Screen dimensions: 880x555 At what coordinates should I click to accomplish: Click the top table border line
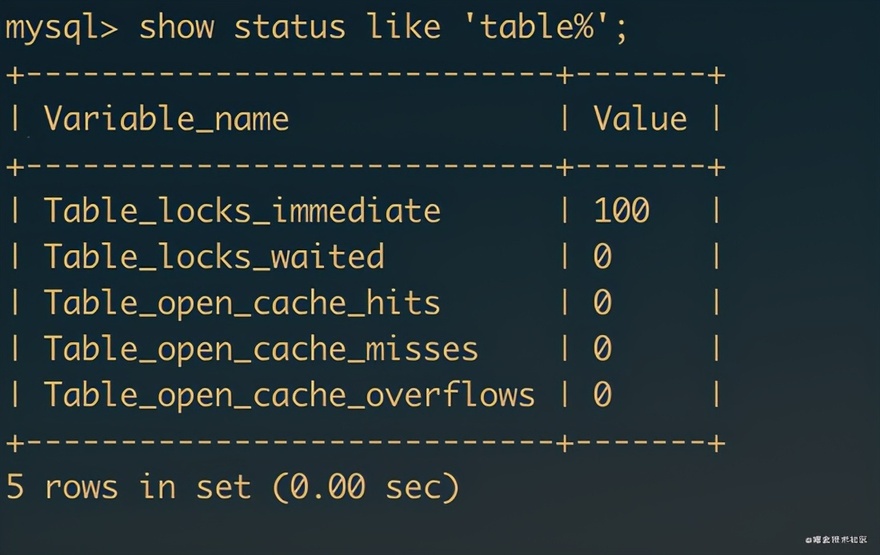tap(366, 75)
